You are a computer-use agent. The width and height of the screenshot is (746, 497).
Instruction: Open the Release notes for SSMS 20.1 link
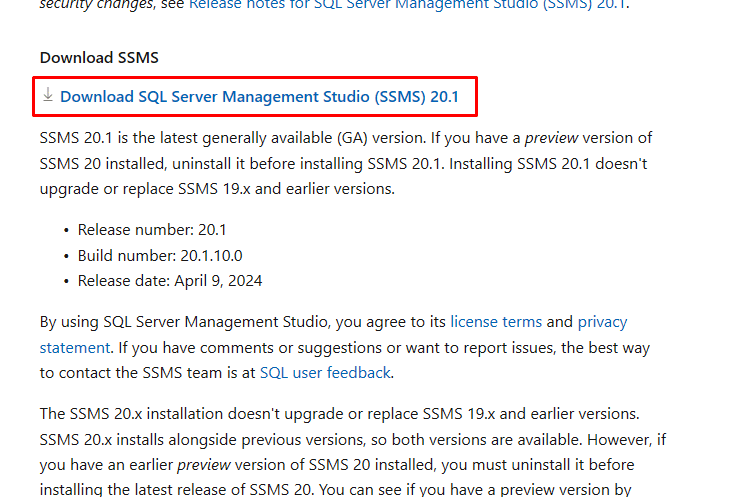coord(407,5)
